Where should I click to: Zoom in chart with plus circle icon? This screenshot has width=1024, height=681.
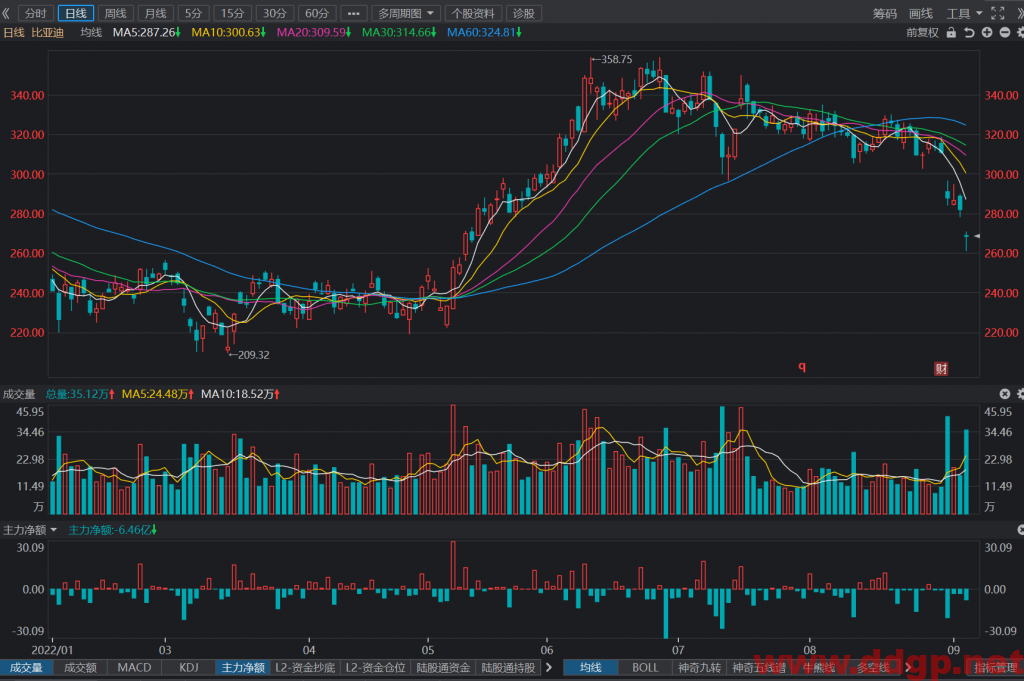coord(987,32)
